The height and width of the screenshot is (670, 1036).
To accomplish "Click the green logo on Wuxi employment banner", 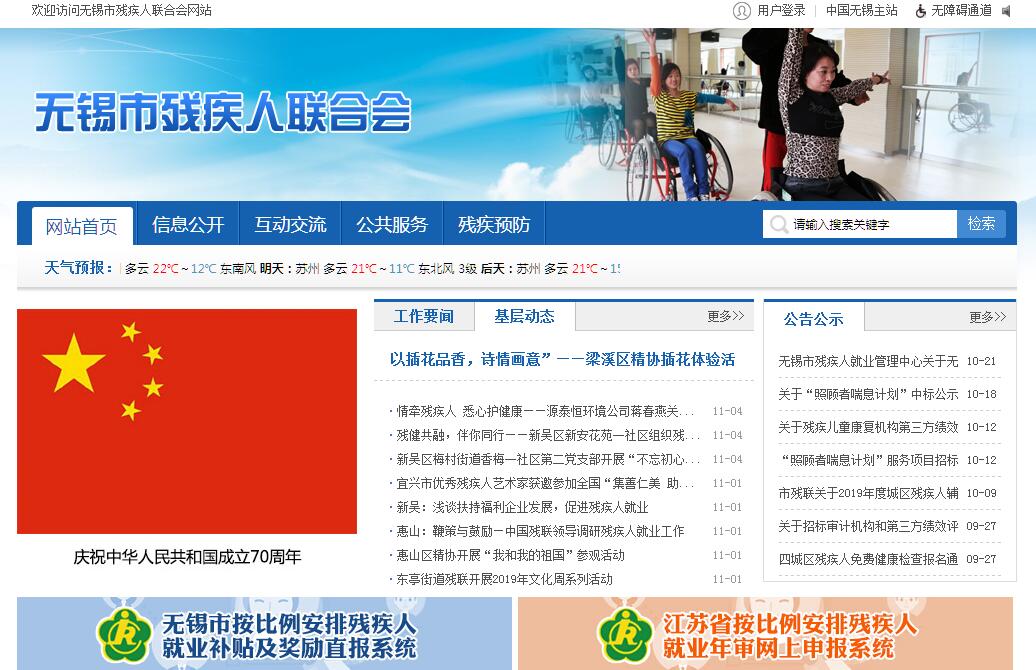I will point(124,635).
